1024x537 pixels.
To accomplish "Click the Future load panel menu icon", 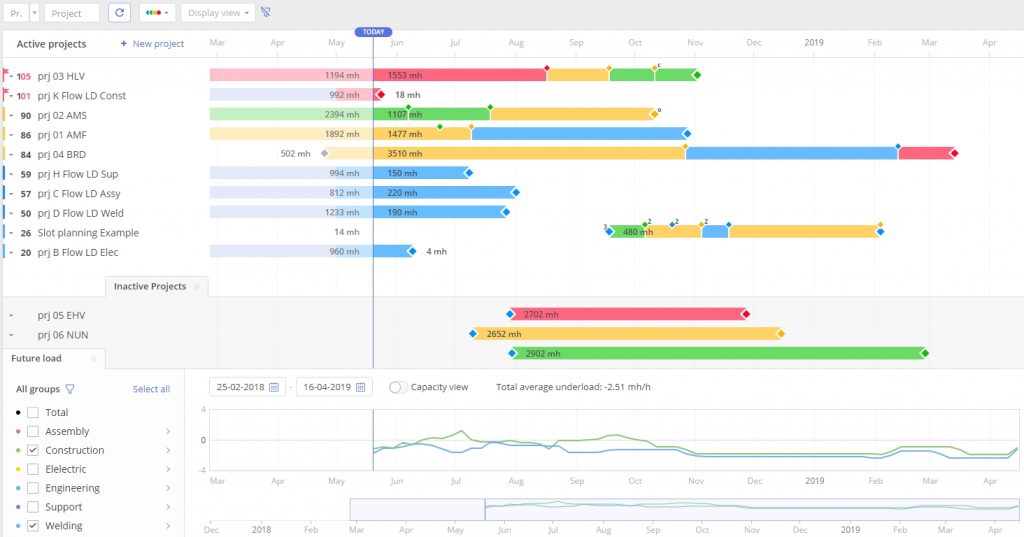I will click(93, 358).
